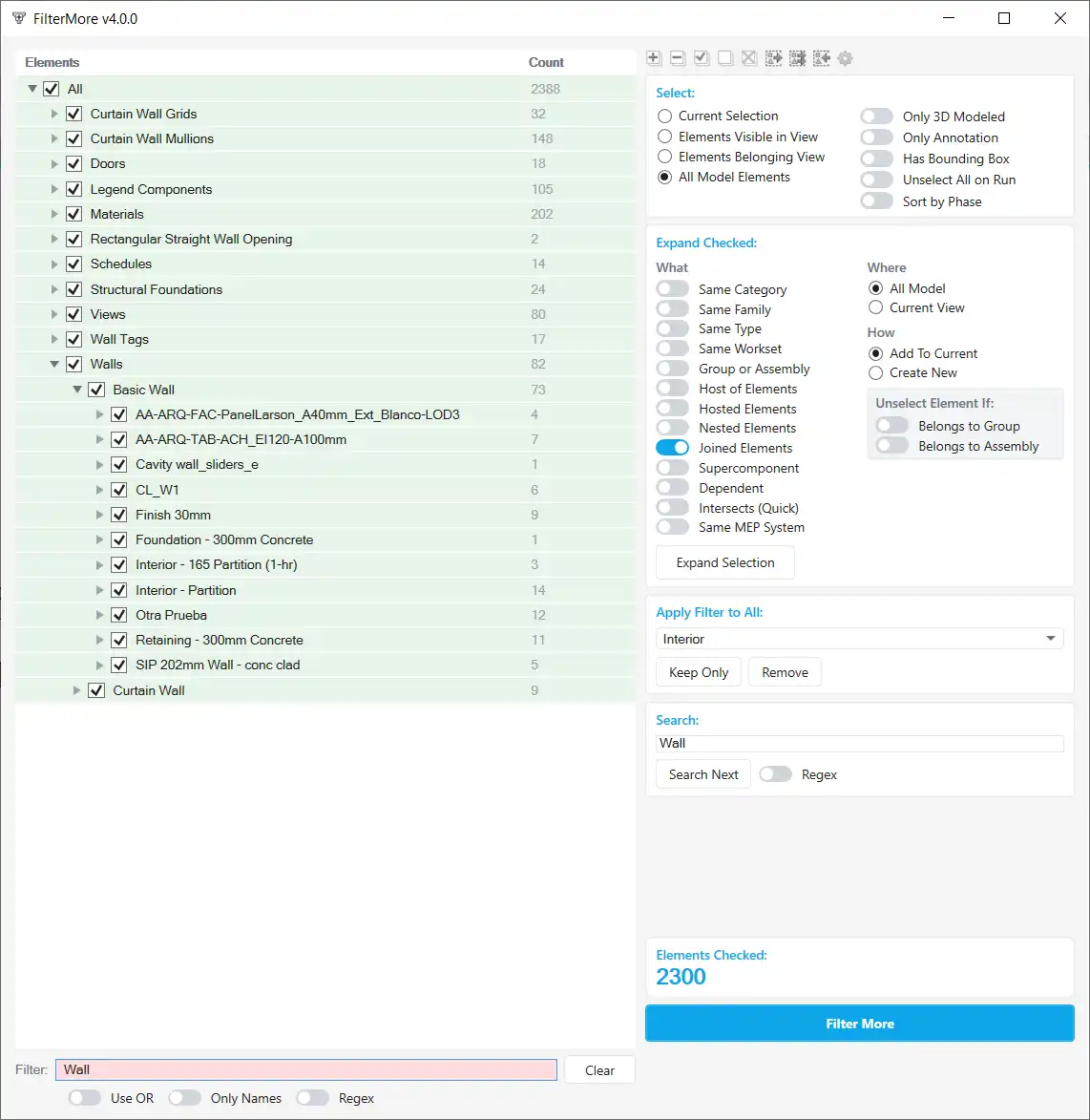Click the selection icon with single right arrow

(x=773, y=58)
